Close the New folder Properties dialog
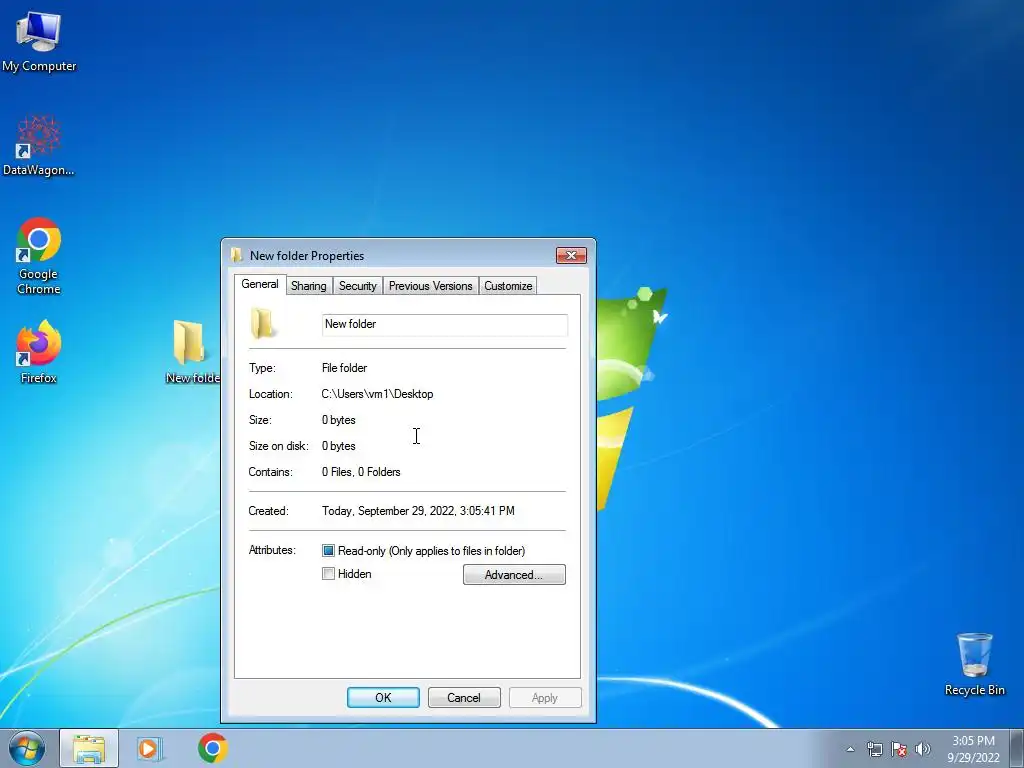Screen dimensions: 1024x768 click(571, 255)
